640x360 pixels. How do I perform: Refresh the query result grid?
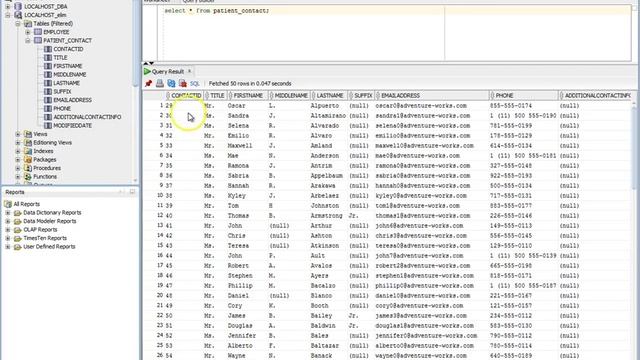(x=171, y=83)
